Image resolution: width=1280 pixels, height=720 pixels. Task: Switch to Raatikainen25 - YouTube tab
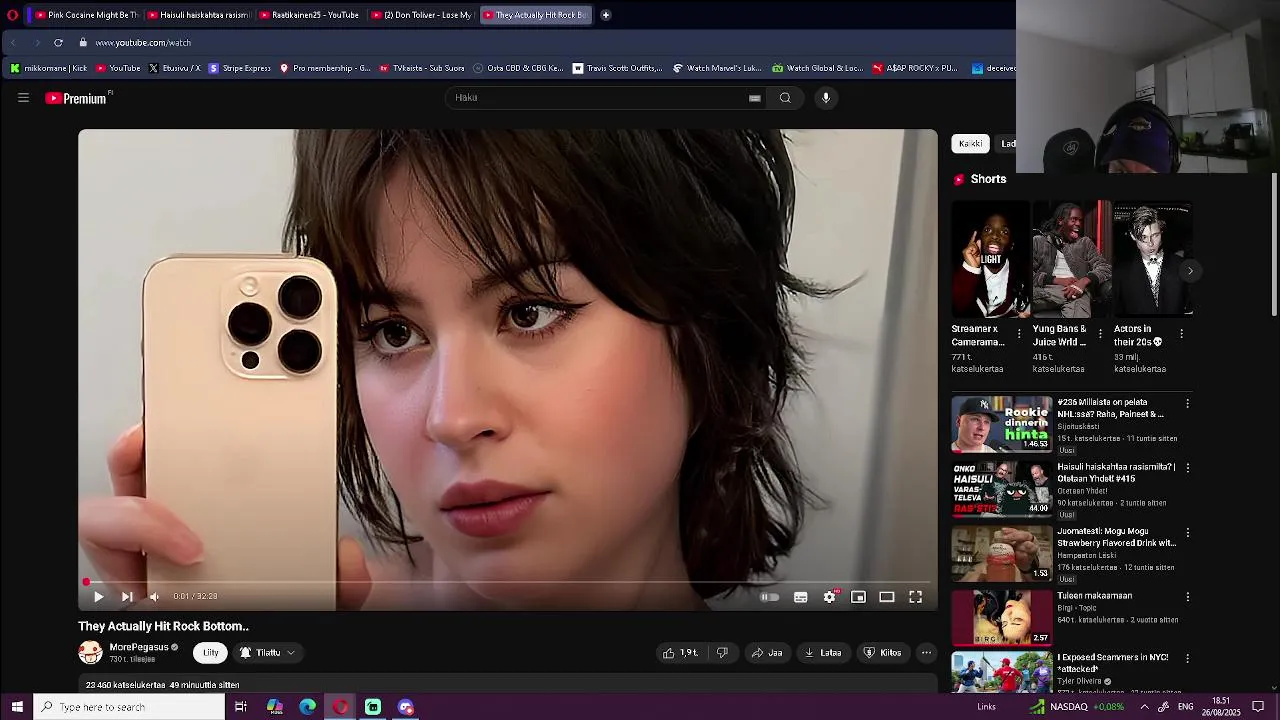click(308, 15)
